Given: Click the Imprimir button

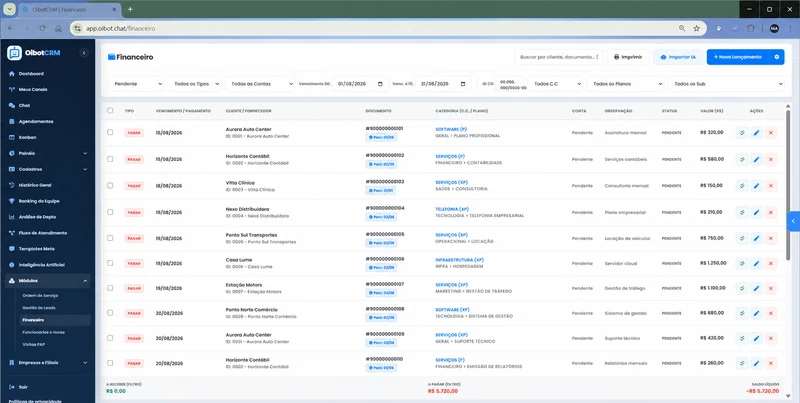Looking at the screenshot, I should (628, 57).
